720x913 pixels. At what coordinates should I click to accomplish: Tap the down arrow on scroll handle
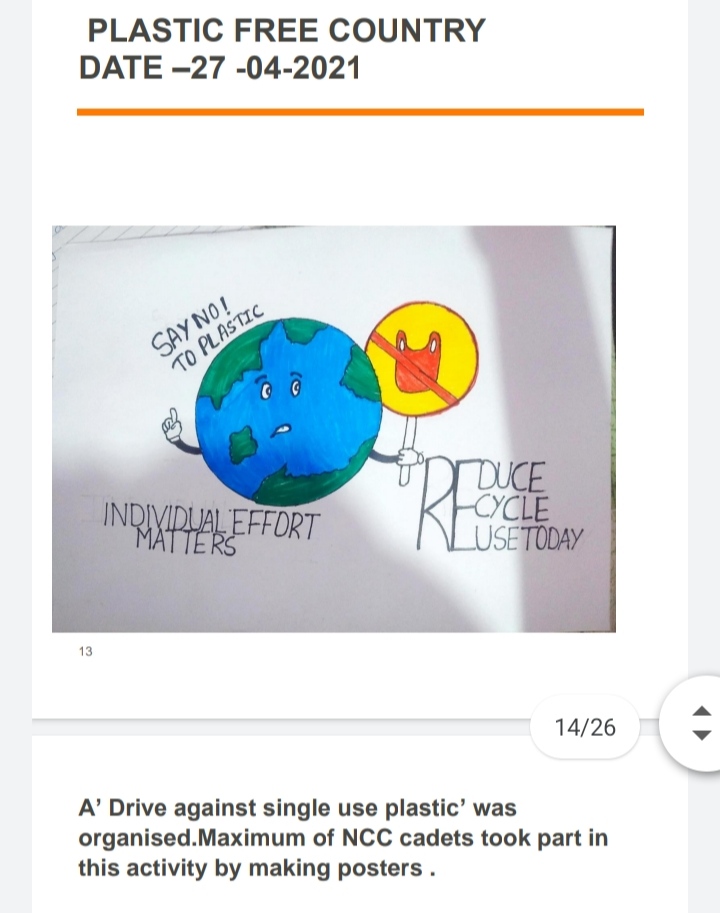(x=702, y=735)
